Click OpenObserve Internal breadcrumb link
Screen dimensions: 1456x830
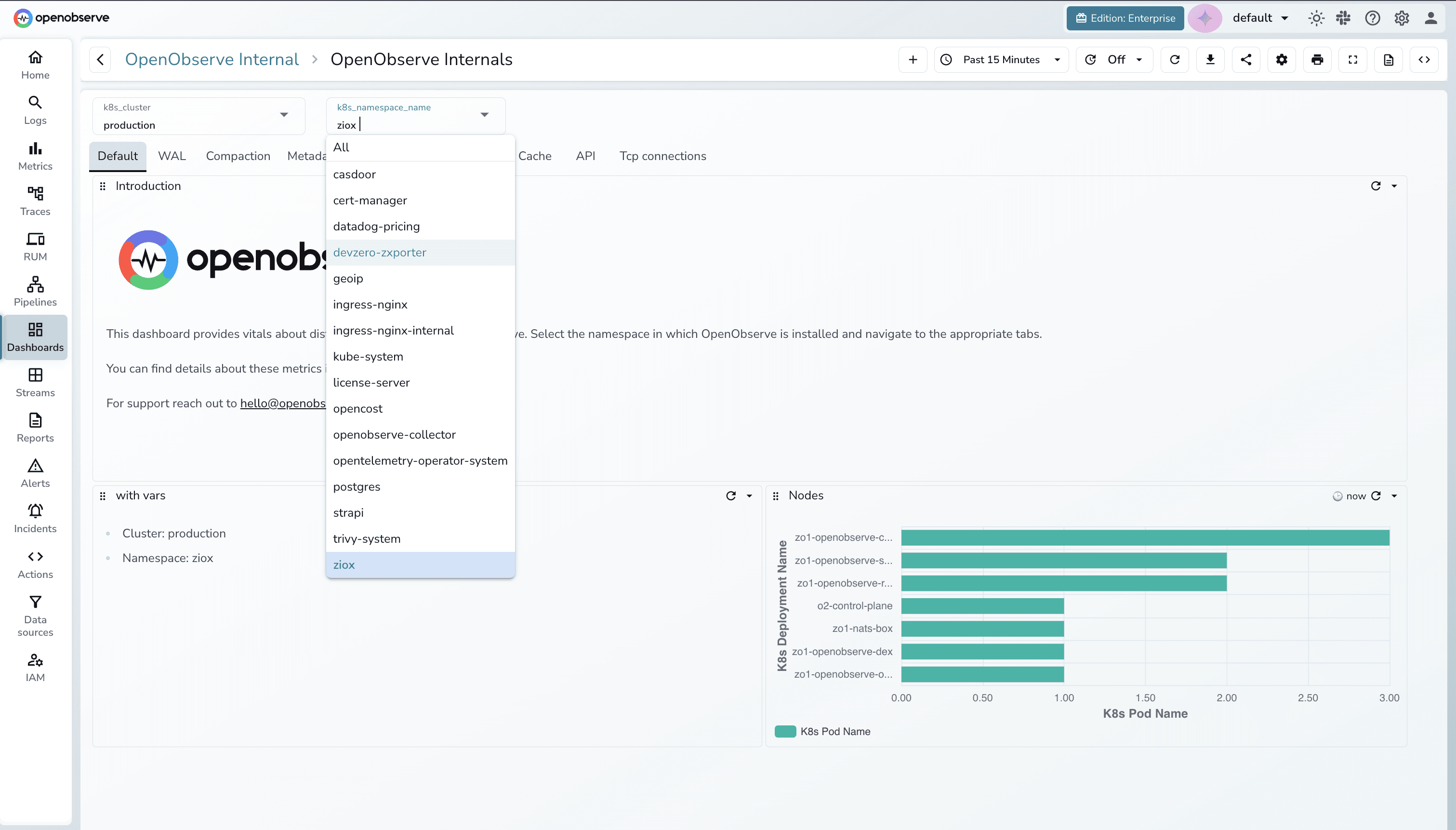pyautogui.click(x=212, y=59)
